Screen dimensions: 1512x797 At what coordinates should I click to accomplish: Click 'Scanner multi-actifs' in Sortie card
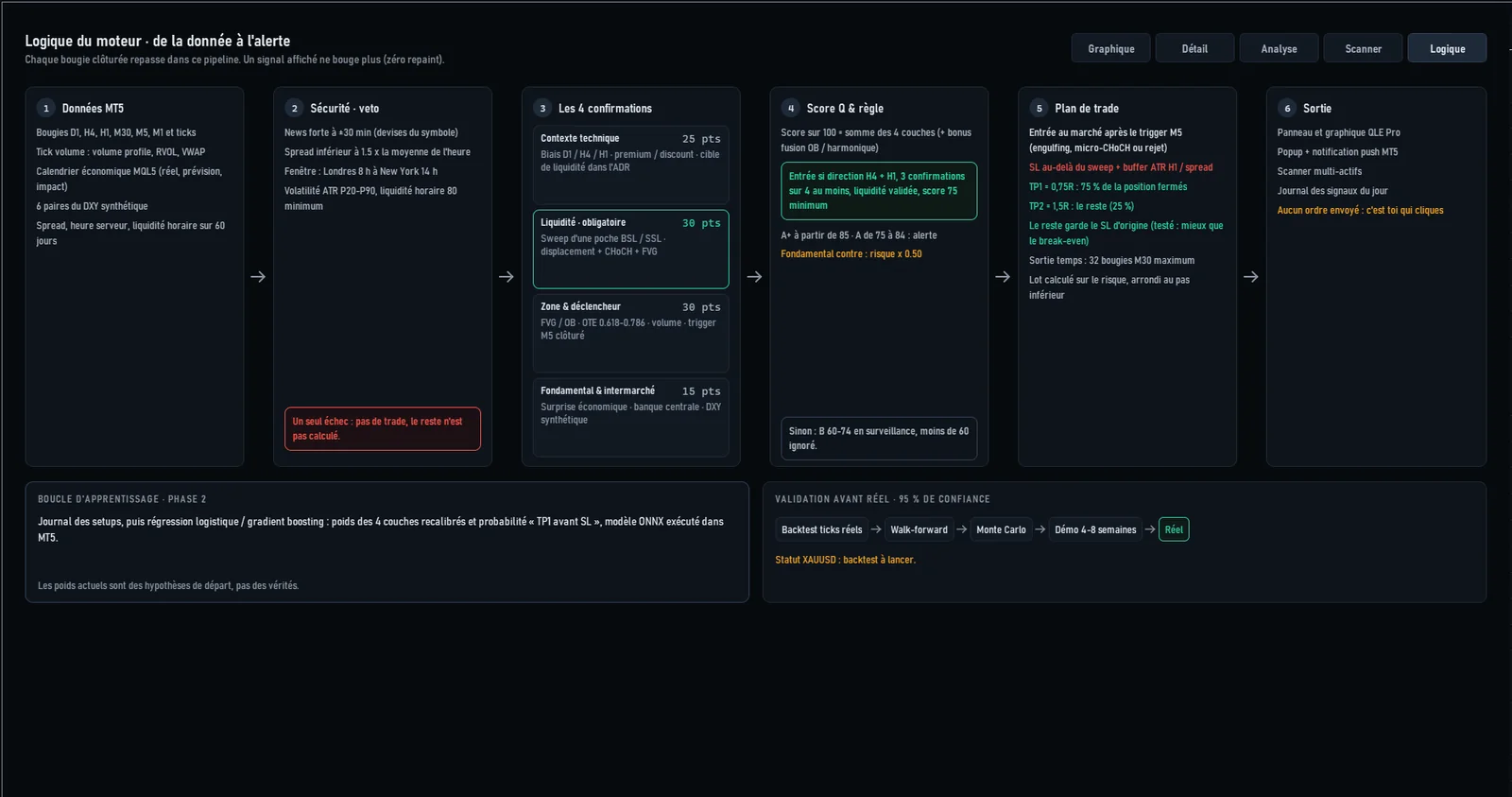1319,171
